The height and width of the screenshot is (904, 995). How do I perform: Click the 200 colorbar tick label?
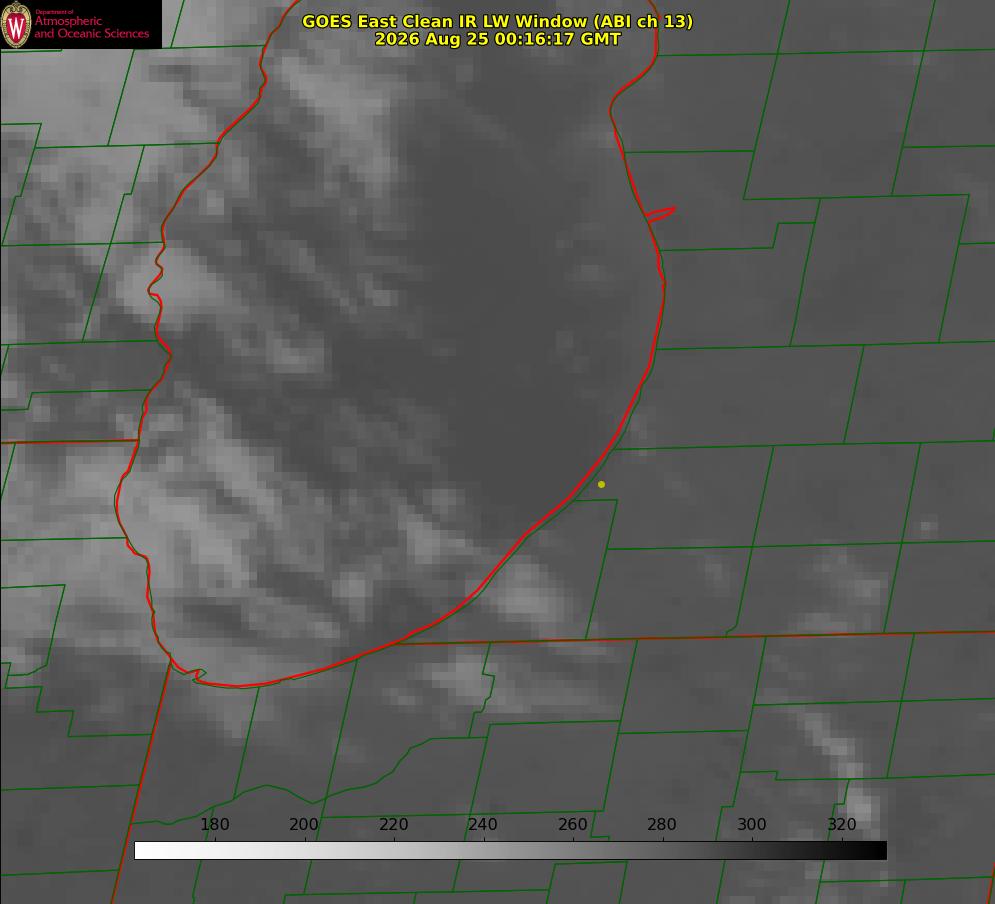click(x=304, y=824)
